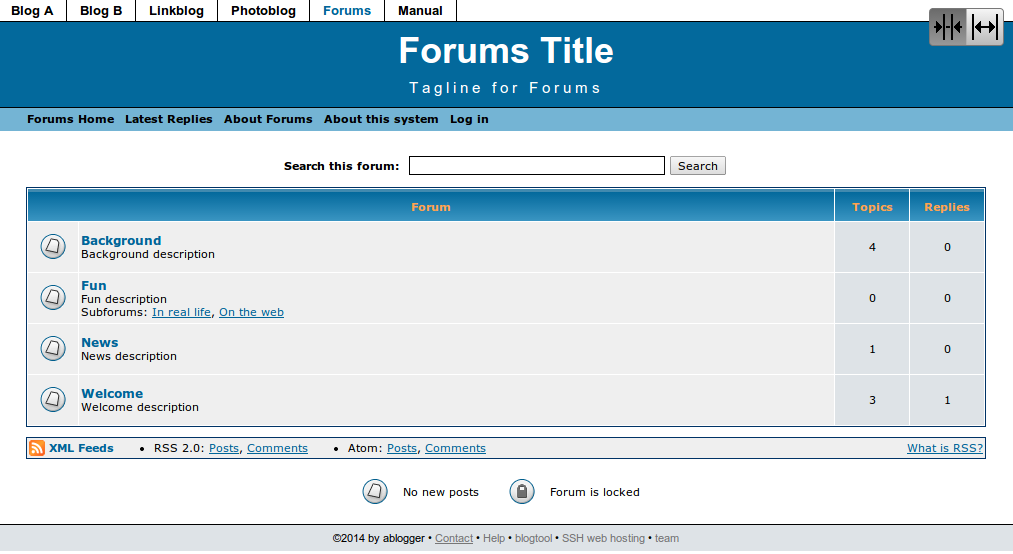Image resolution: width=1013 pixels, height=554 pixels.
Task: Click the Forum column header
Action: pyautogui.click(x=431, y=207)
